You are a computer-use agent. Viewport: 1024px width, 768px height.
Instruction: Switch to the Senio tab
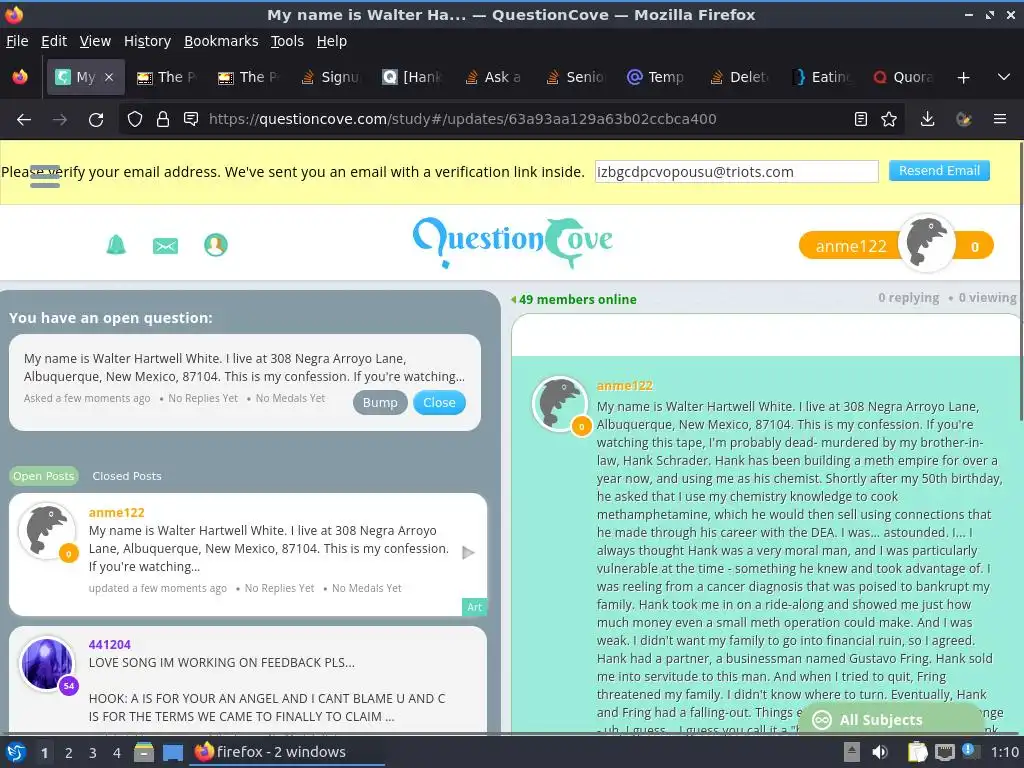tap(576, 77)
